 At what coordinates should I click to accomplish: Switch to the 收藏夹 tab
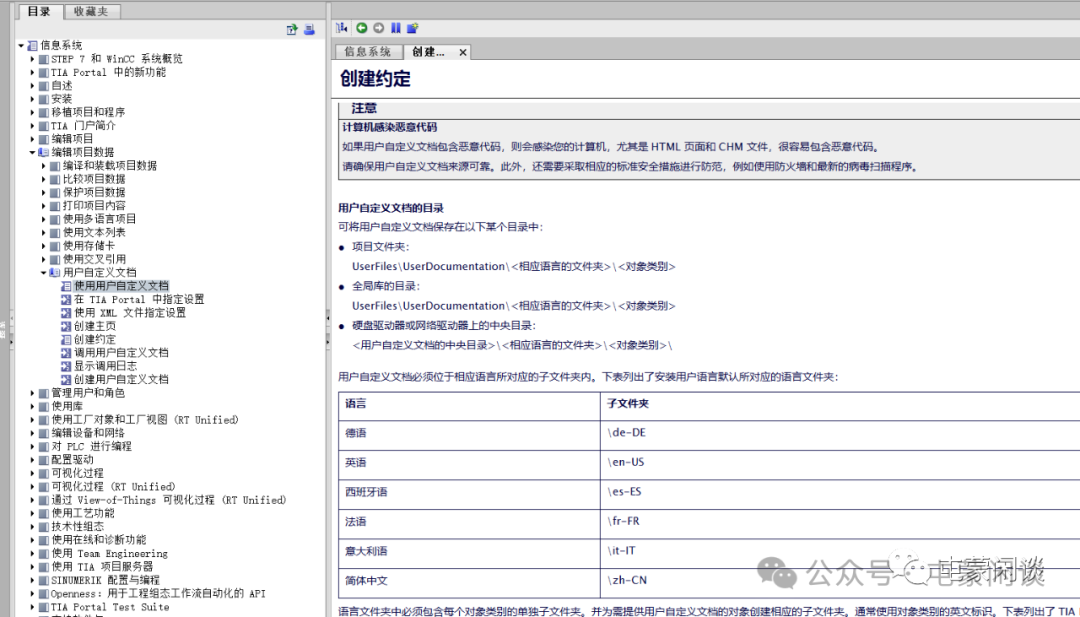pos(91,11)
